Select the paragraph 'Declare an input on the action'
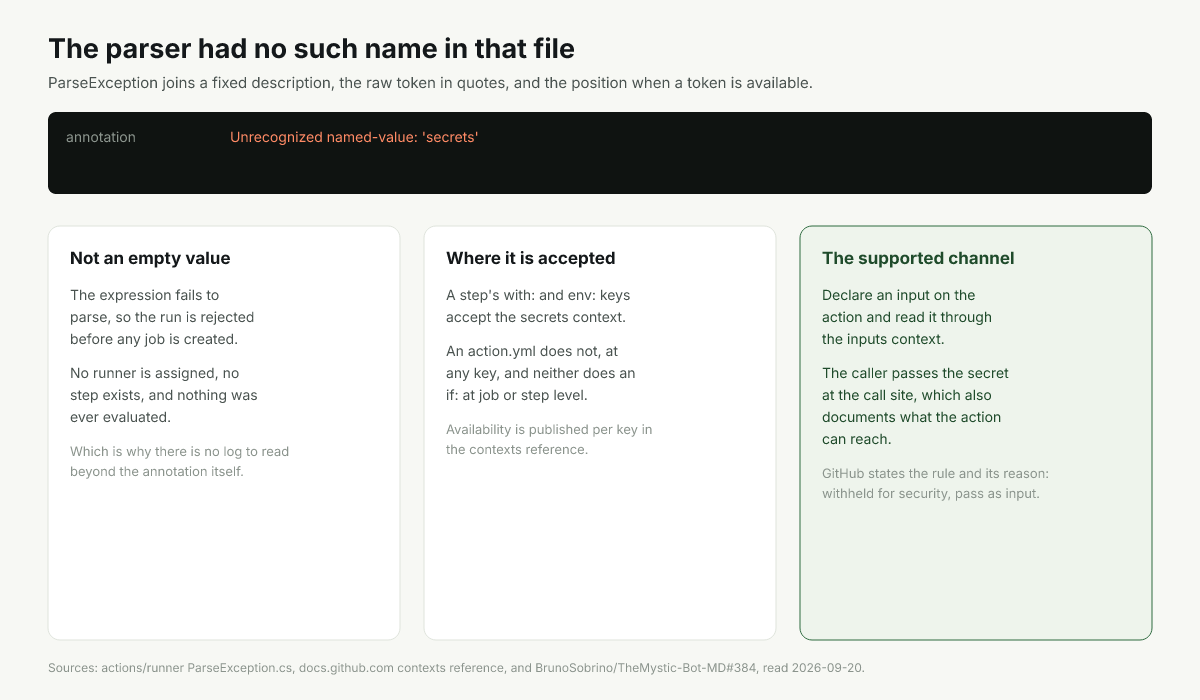 pos(907,317)
